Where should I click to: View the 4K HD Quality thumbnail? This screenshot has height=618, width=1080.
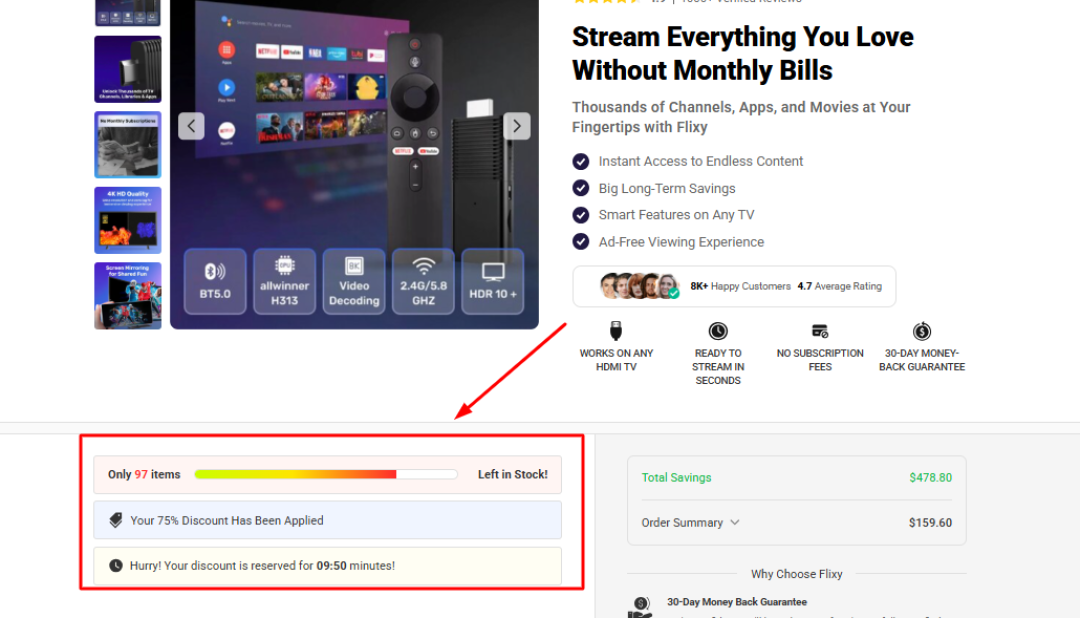click(128, 220)
